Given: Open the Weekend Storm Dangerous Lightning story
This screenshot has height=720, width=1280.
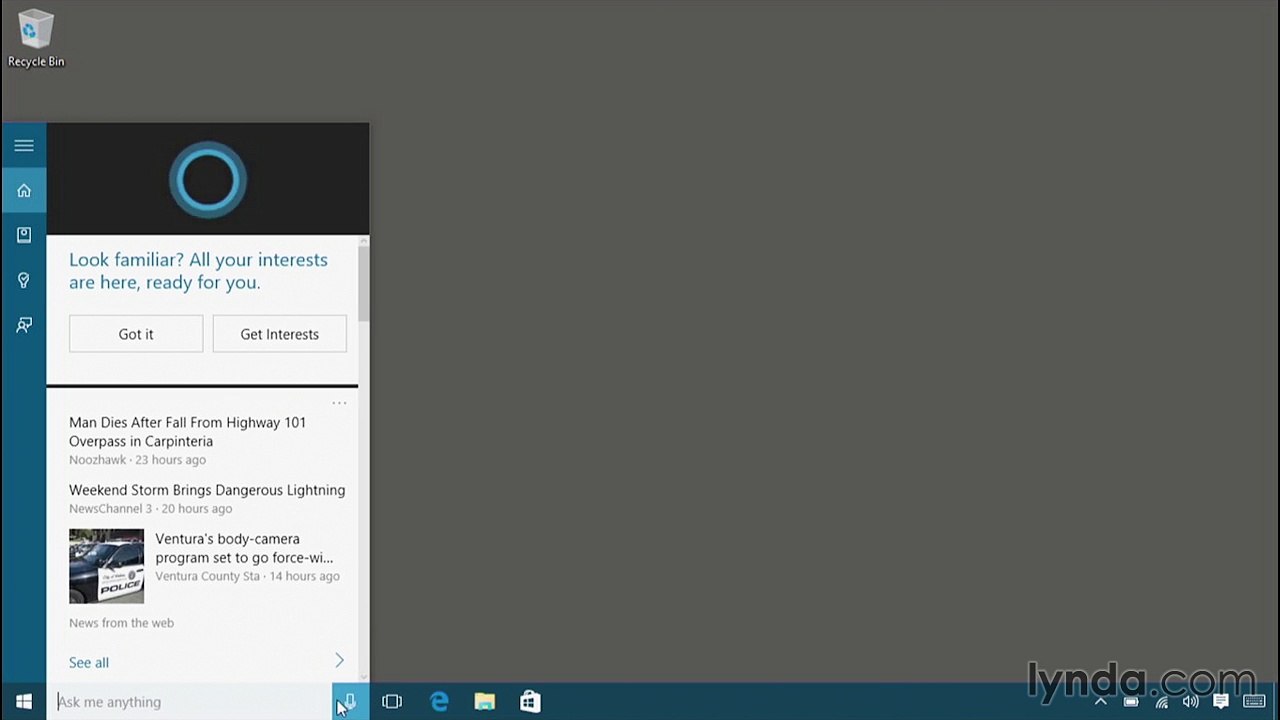Looking at the screenshot, I should (x=207, y=490).
